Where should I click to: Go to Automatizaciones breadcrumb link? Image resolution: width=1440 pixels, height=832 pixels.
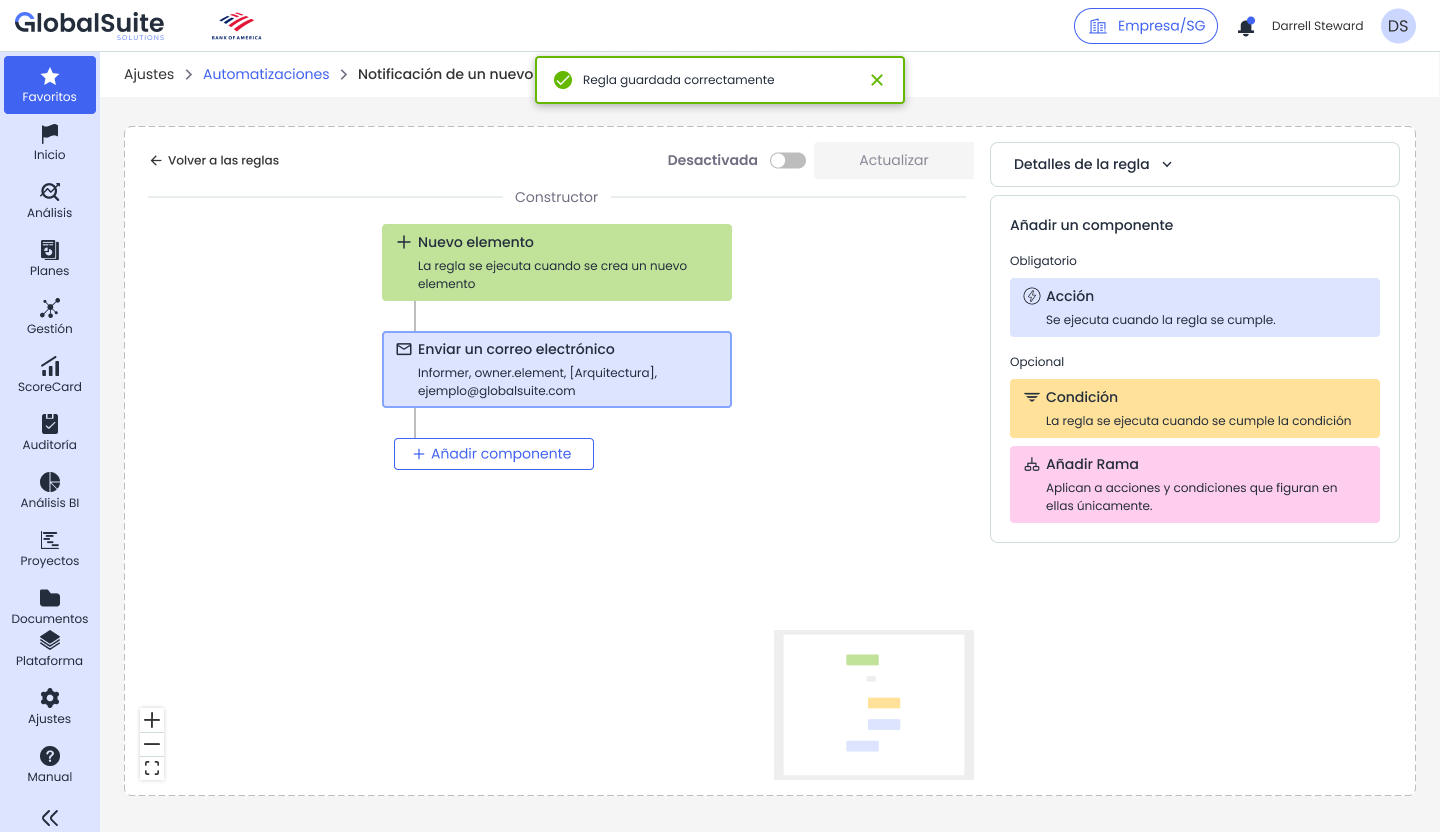(x=266, y=74)
